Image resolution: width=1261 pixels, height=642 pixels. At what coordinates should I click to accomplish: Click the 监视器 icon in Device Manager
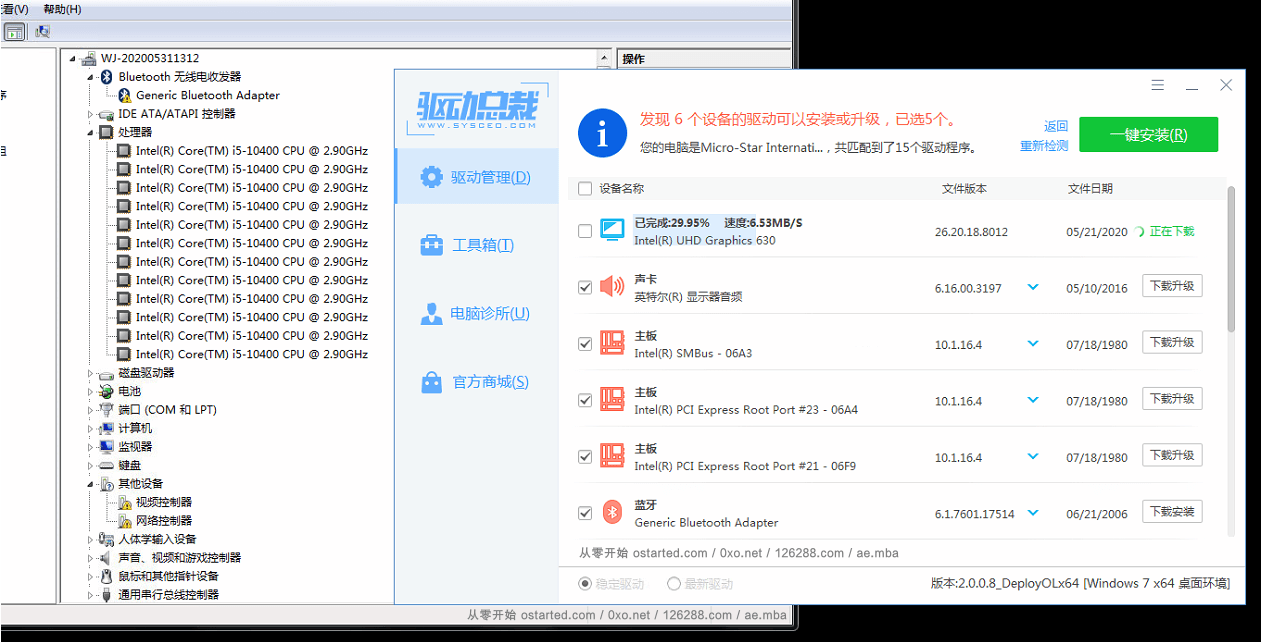point(106,447)
